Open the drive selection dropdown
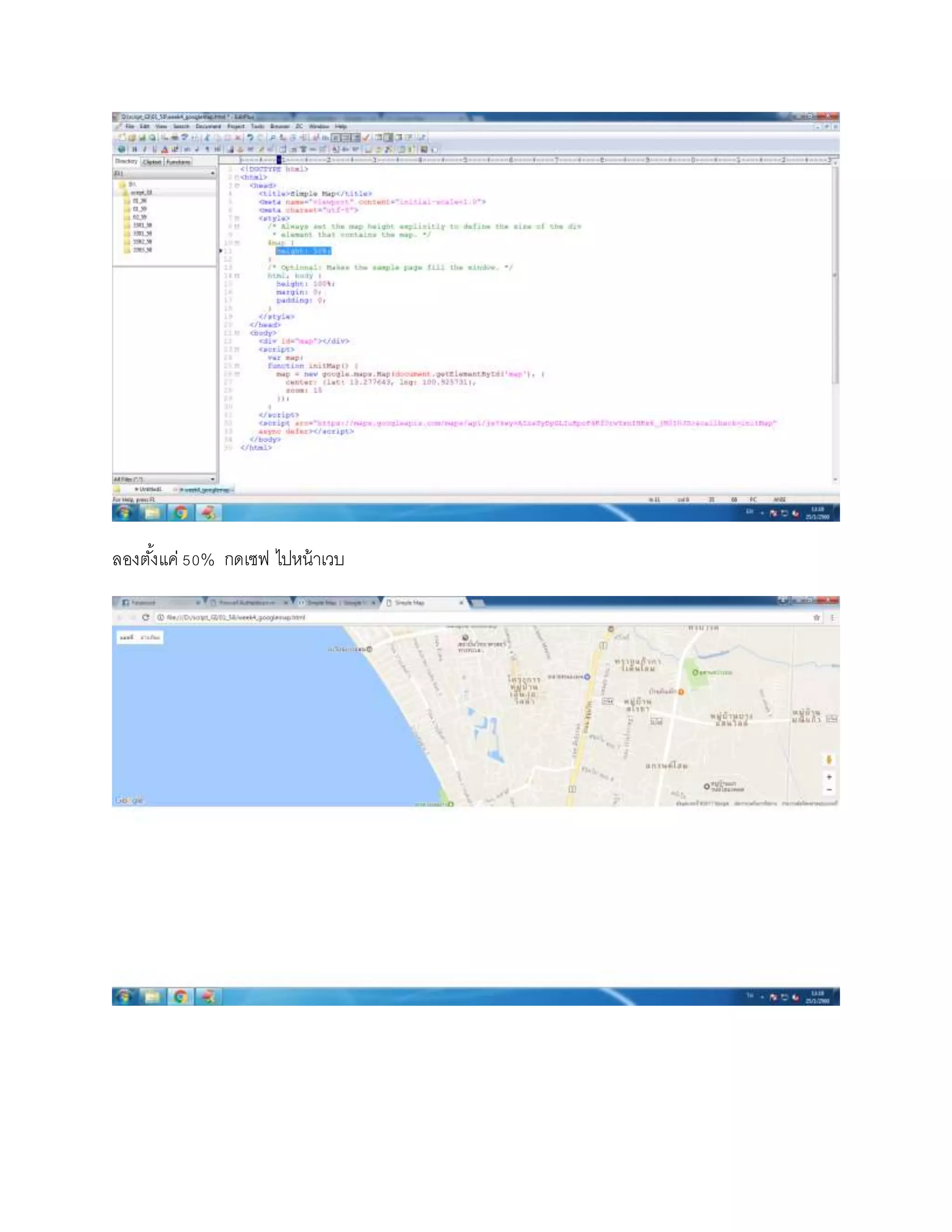The height and width of the screenshot is (1232, 952). coord(212,174)
